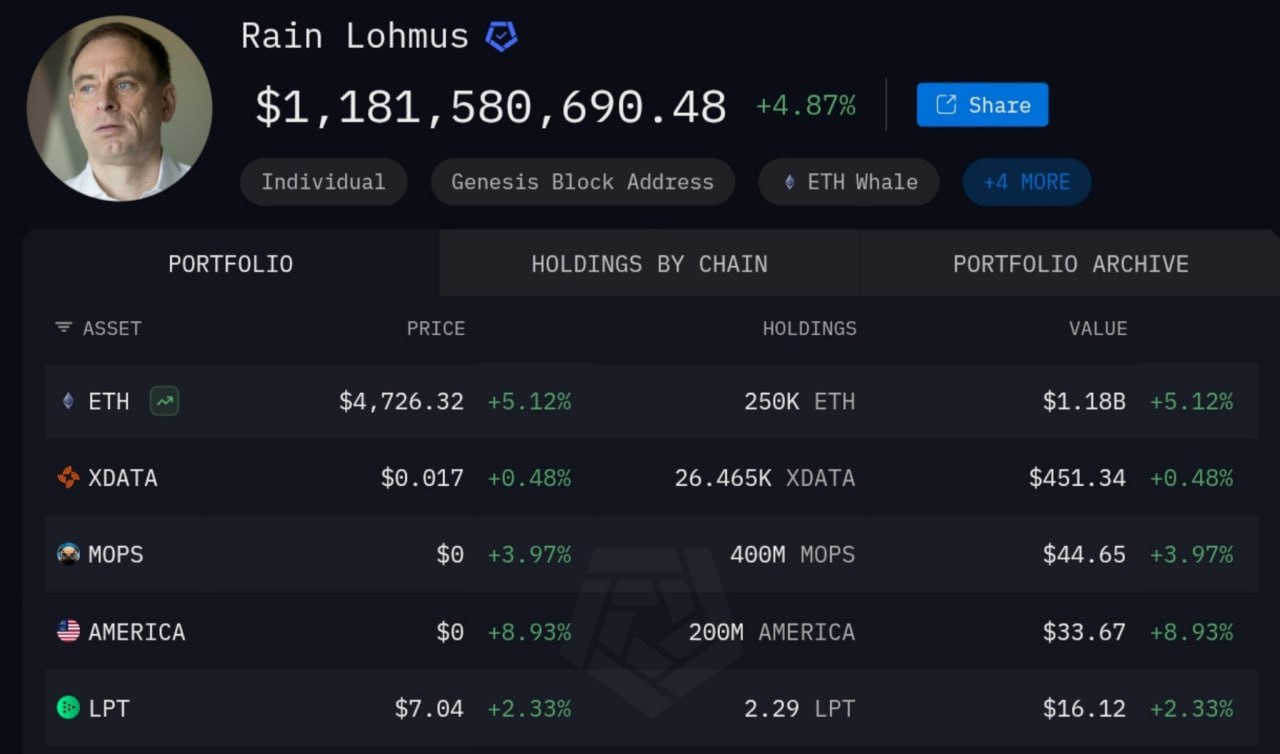Click the MOPS token icon
Viewport: 1280px width, 754px height.
click(x=68, y=554)
